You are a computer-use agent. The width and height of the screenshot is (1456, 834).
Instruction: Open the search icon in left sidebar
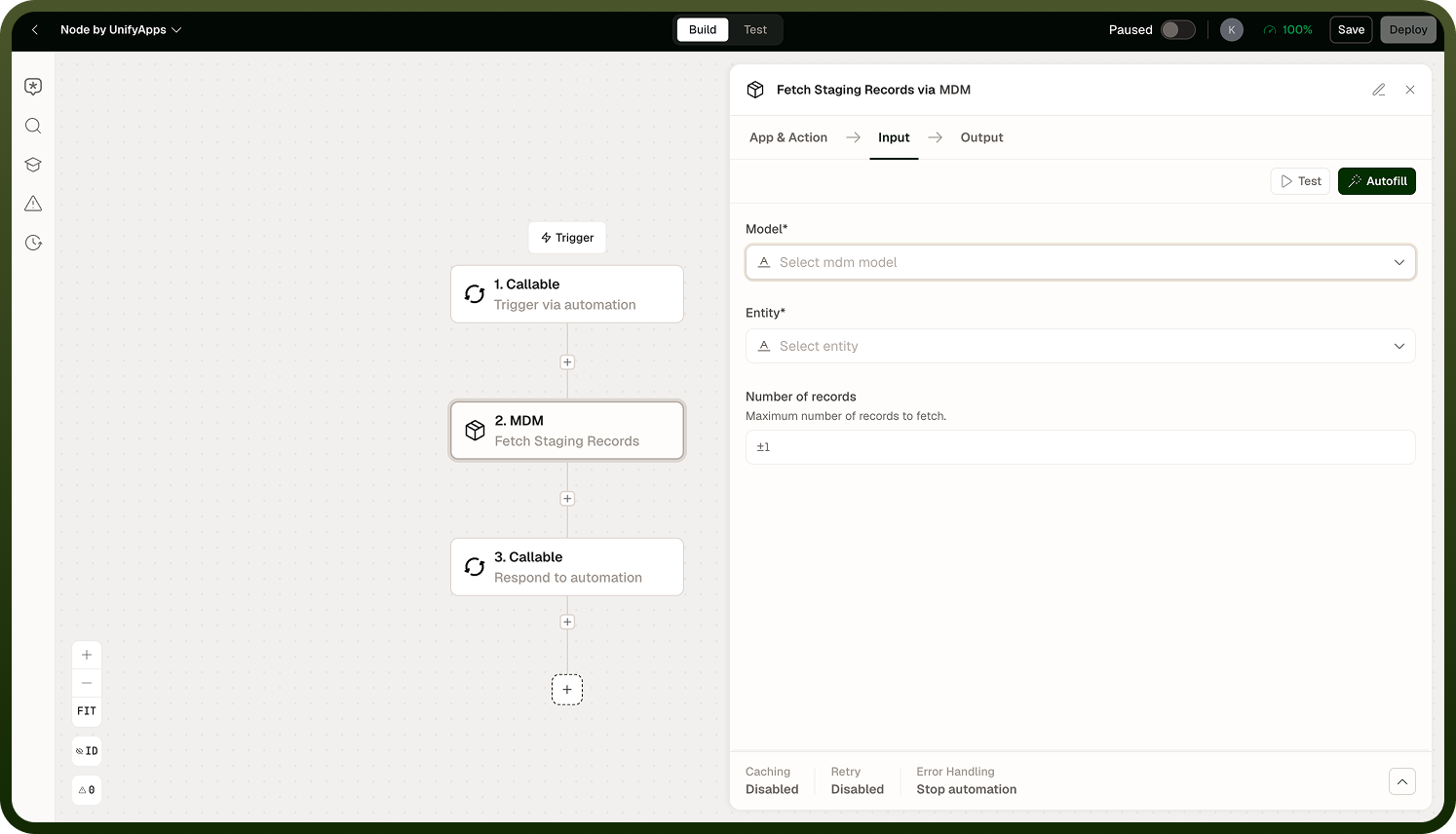click(x=33, y=126)
